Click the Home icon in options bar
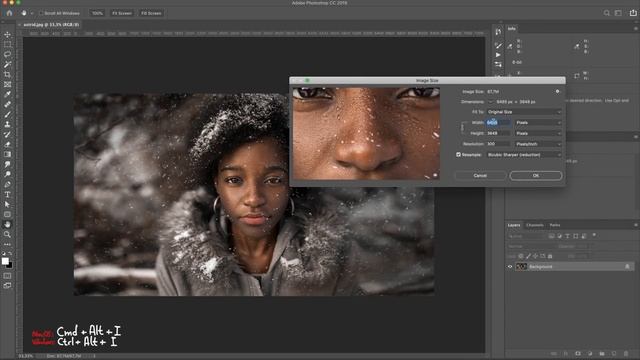 point(9,13)
